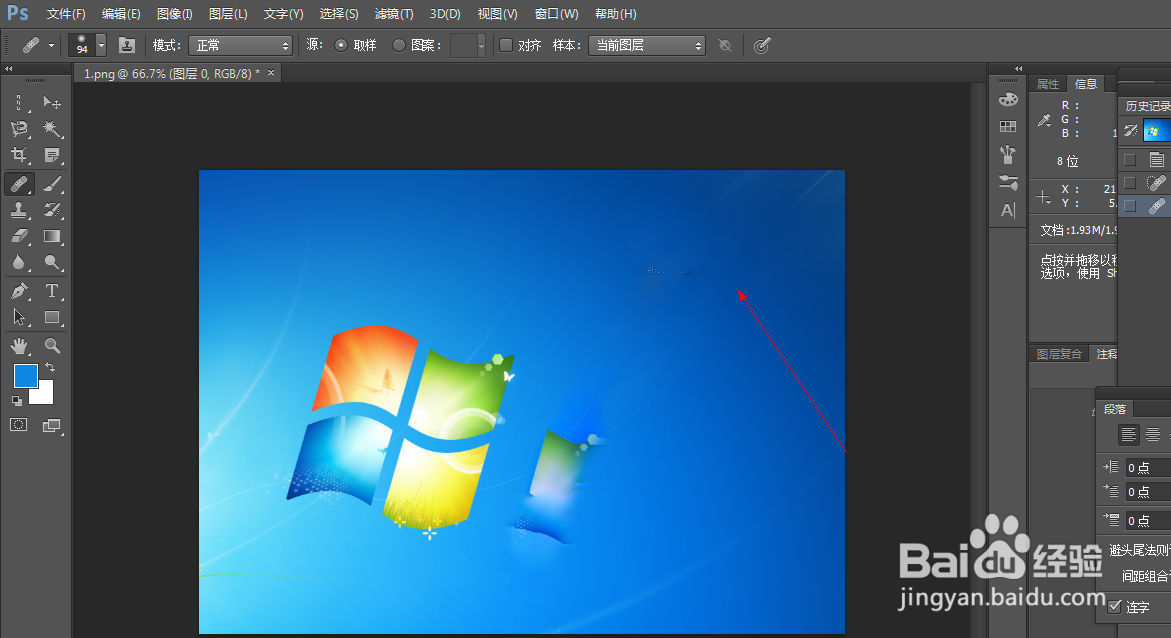
Task: Select the Rectangular Marquee tool
Action: click(x=19, y=102)
